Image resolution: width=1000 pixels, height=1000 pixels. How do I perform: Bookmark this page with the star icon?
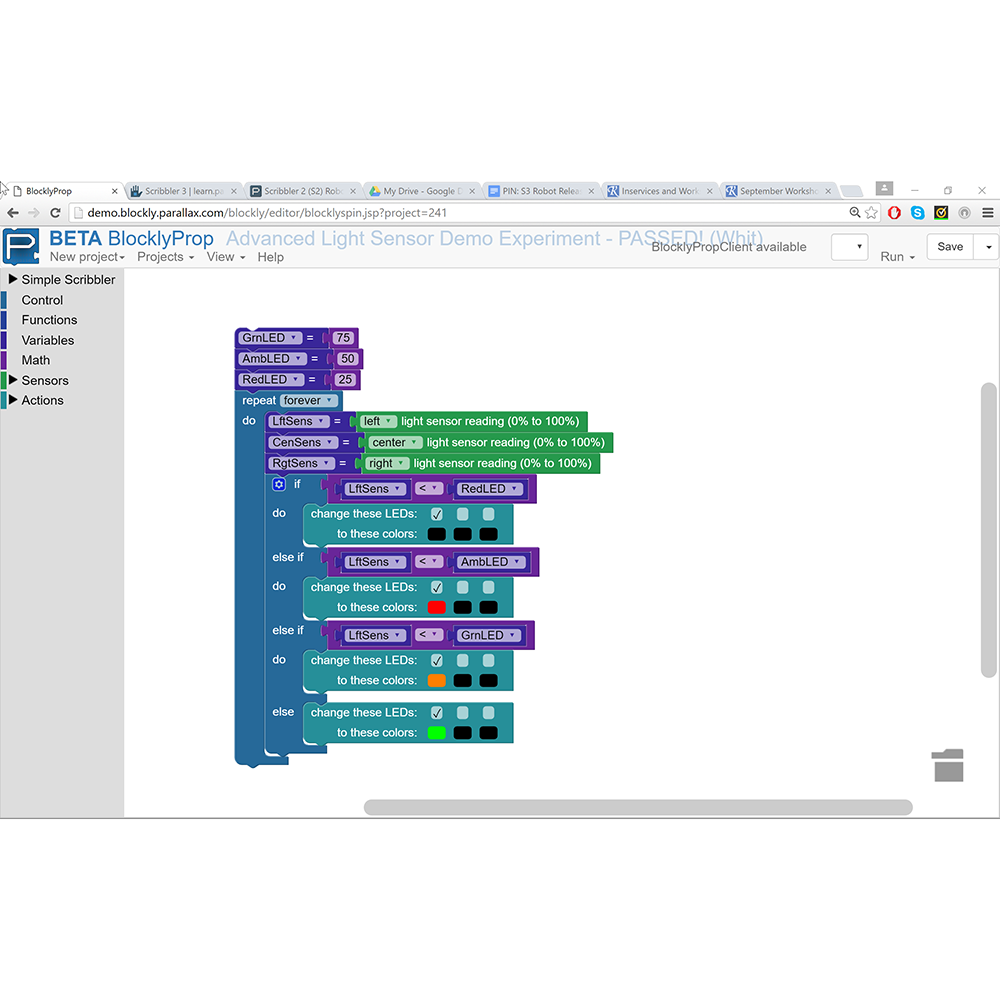tap(871, 213)
